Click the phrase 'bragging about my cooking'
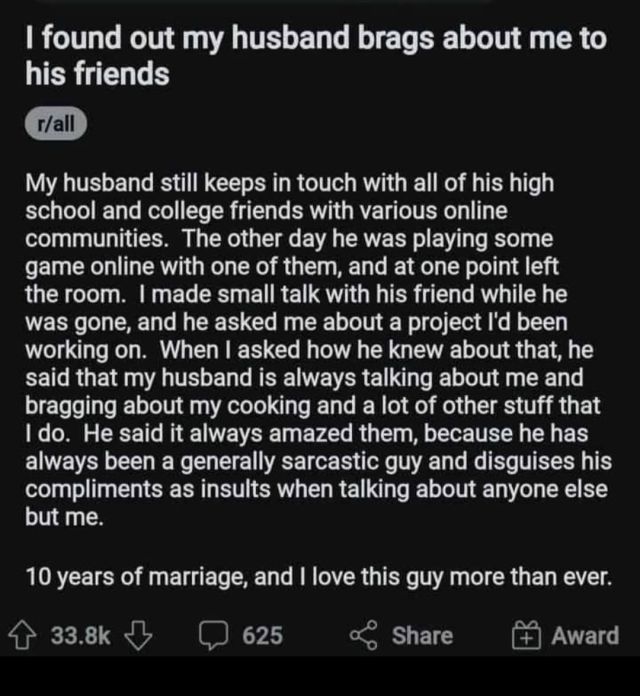This screenshot has width=640, height=696. [168, 406]
